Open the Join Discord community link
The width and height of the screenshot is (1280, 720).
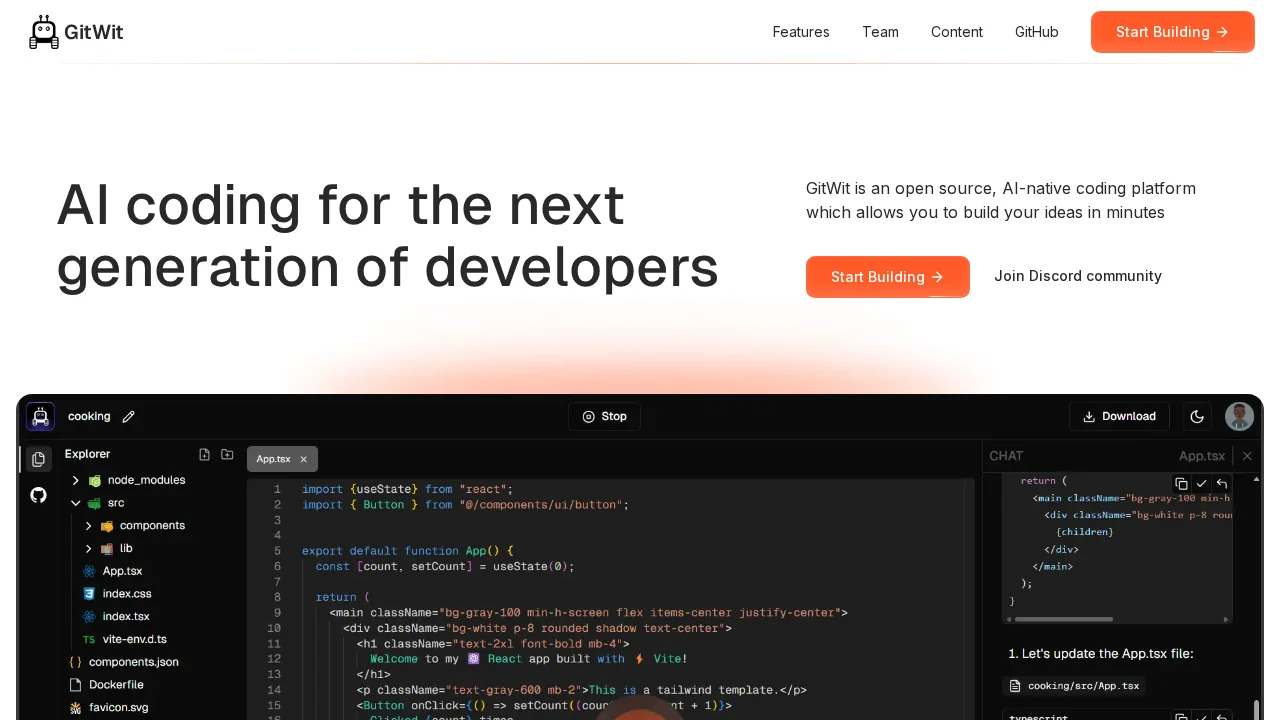coord(1078,276)
